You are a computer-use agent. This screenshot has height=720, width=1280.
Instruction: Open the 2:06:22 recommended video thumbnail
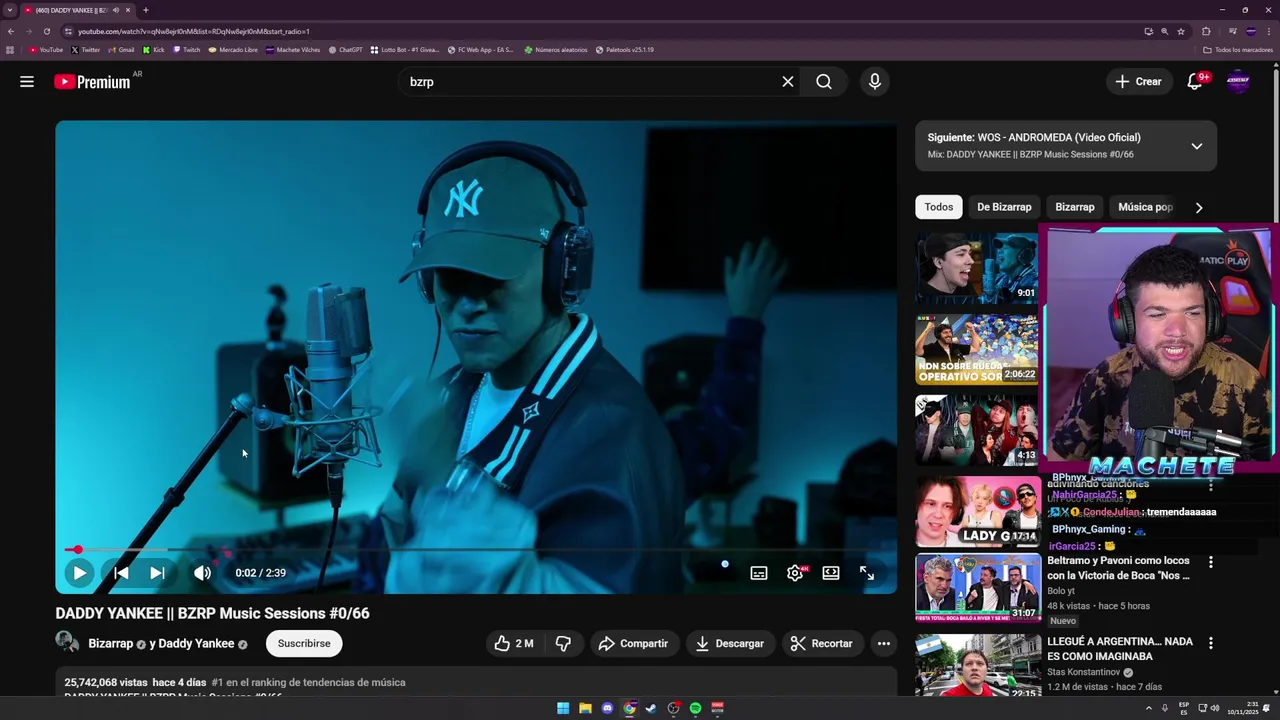click(x=977, y=349)
